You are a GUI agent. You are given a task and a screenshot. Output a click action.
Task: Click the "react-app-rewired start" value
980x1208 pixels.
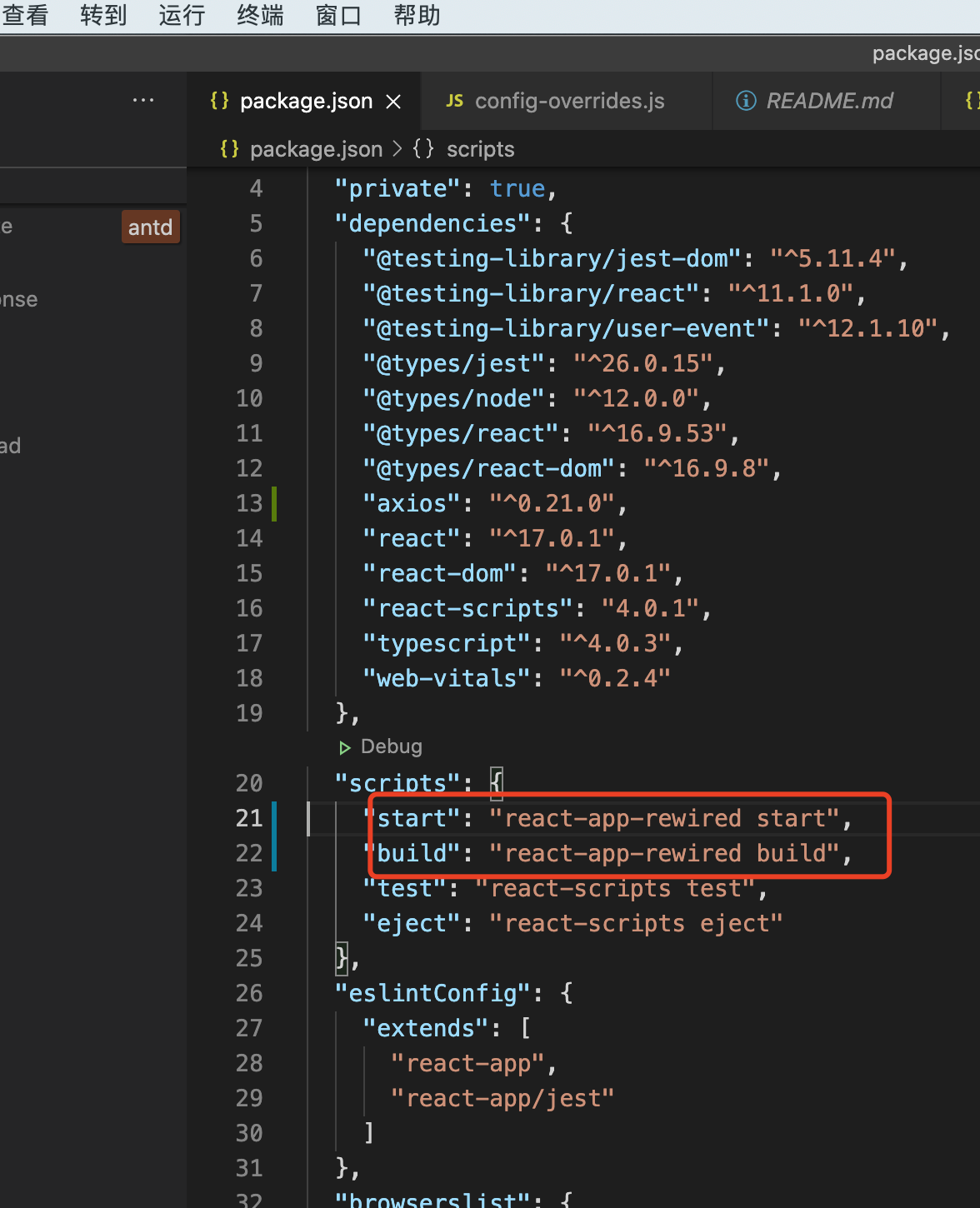point(664,819)
